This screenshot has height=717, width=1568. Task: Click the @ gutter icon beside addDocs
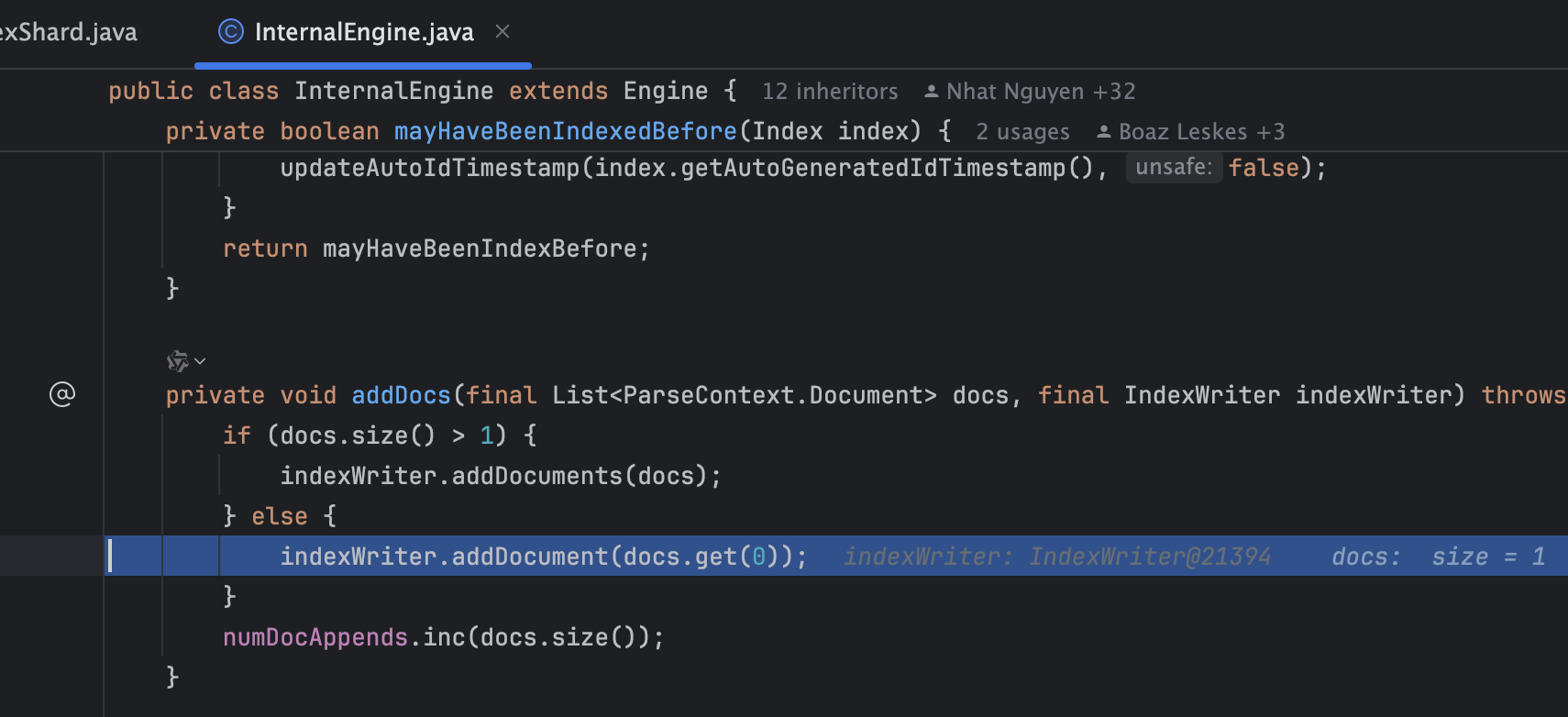[x=62, y=394]
